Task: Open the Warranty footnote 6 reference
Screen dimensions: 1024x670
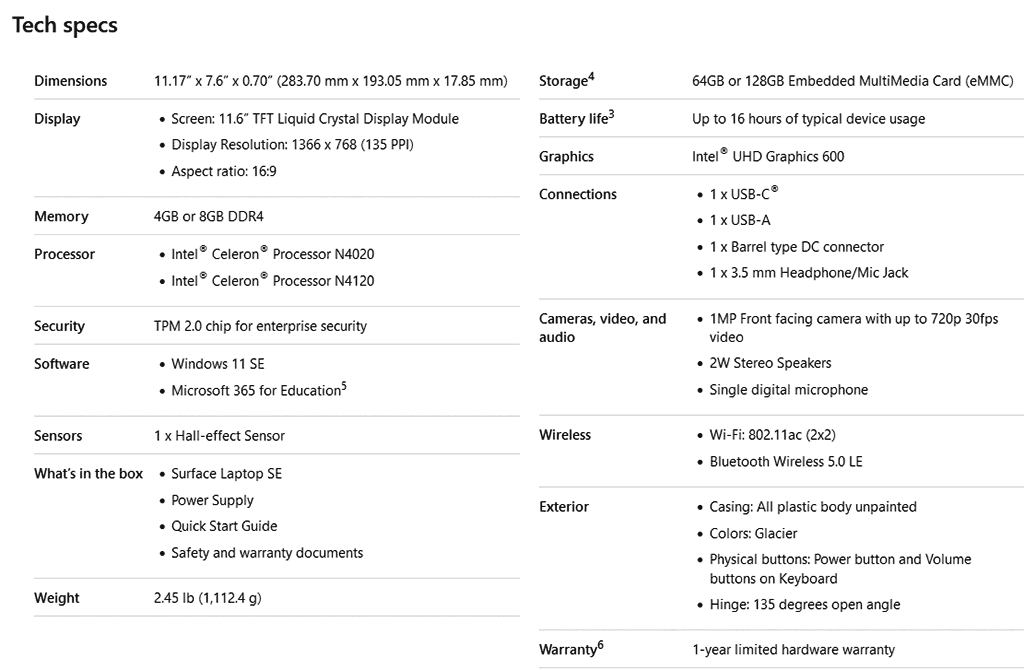Action: tap(600, 645)
